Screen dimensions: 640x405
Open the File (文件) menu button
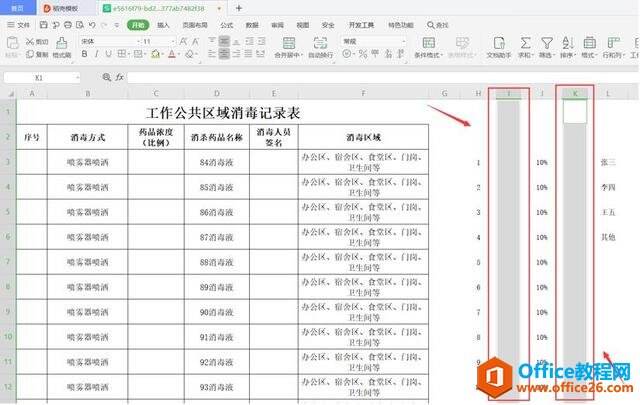click(x=19, y=24)
